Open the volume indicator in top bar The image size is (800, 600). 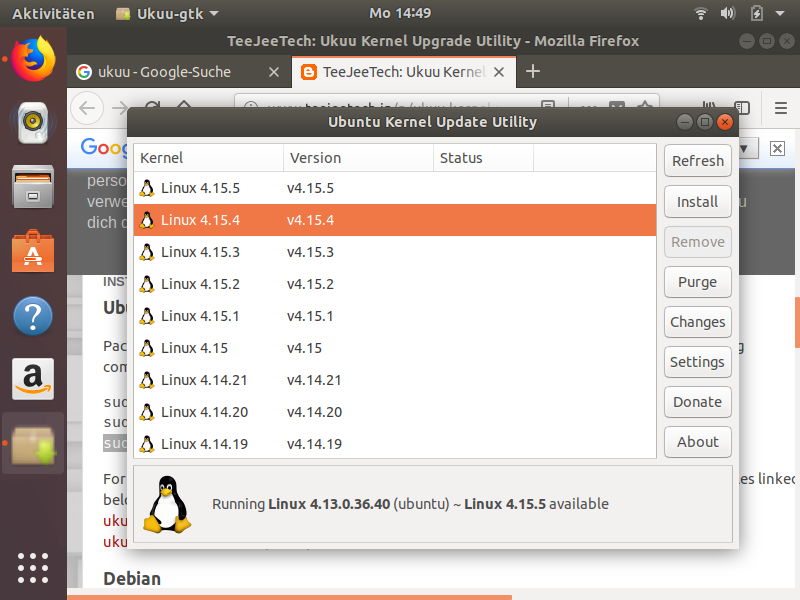tap(728, 13)
